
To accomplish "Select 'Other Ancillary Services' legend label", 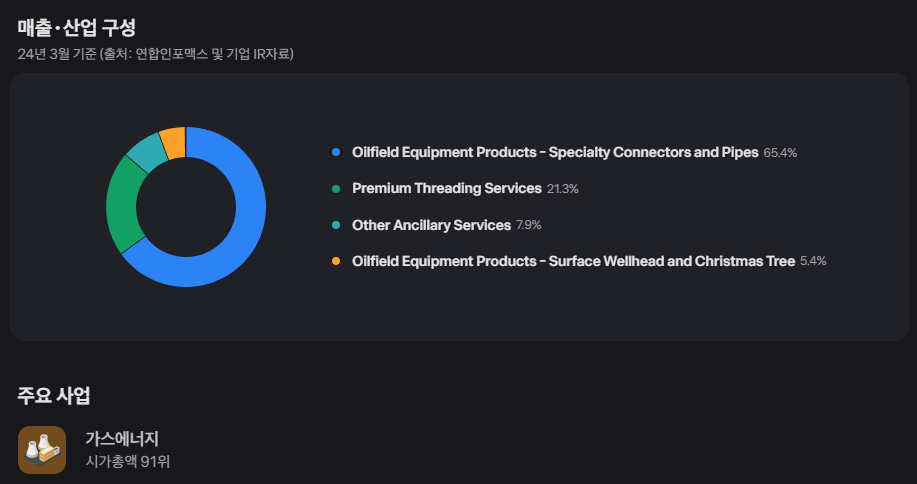I will pyautogui.click(x=432, y=225).
